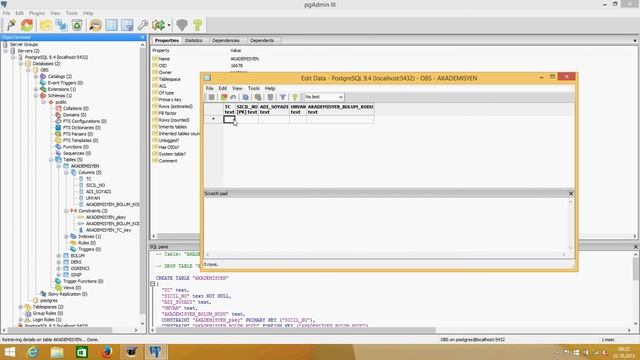Close the SQL pane

click(636, 247)
